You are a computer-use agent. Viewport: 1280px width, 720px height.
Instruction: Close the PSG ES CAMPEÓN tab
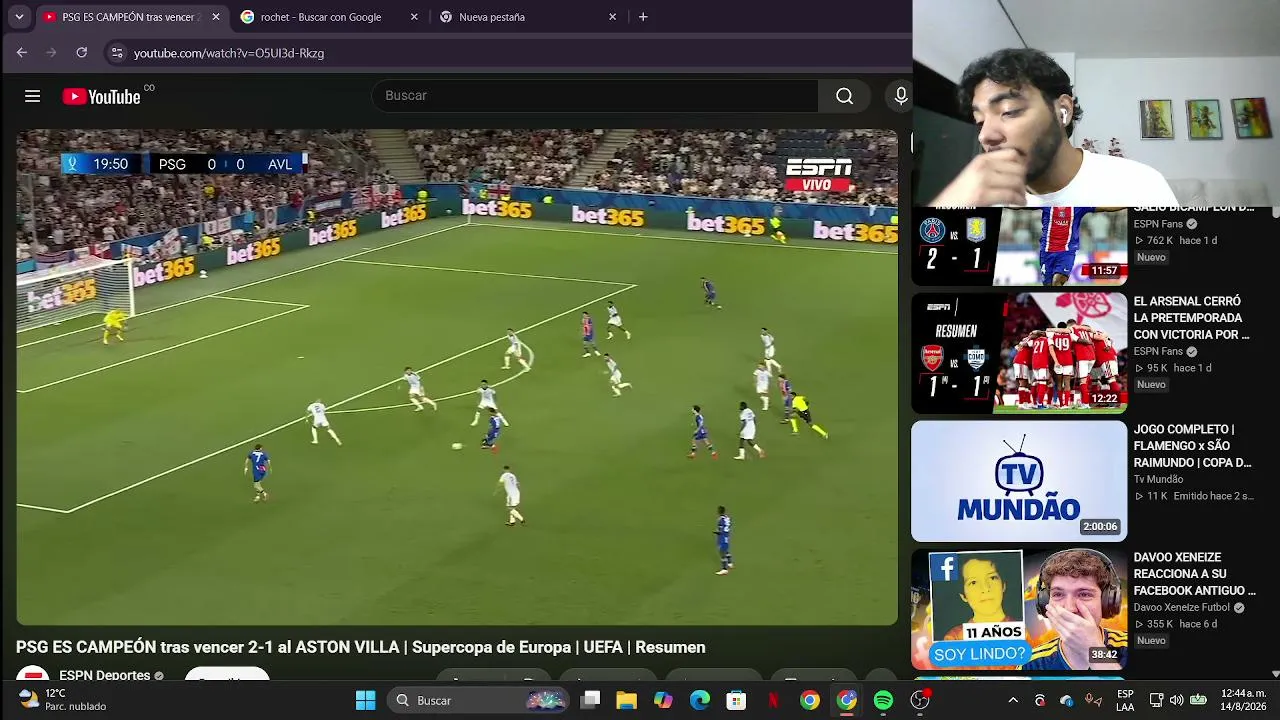(215, 17)
